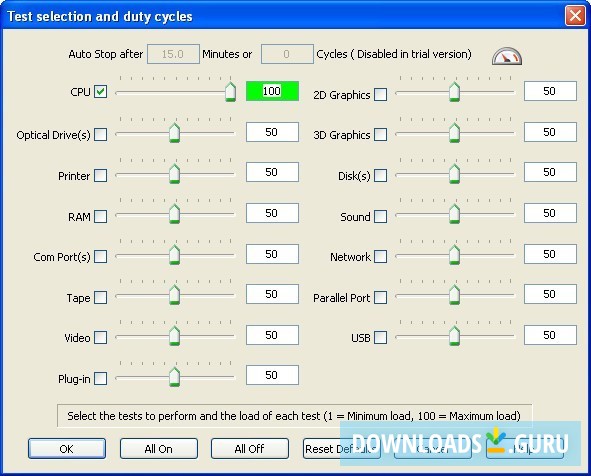Viewport: 591px width, 476px height.
Task: Click the Optical Drive(s) slider thumb
Action: point(174,133)
